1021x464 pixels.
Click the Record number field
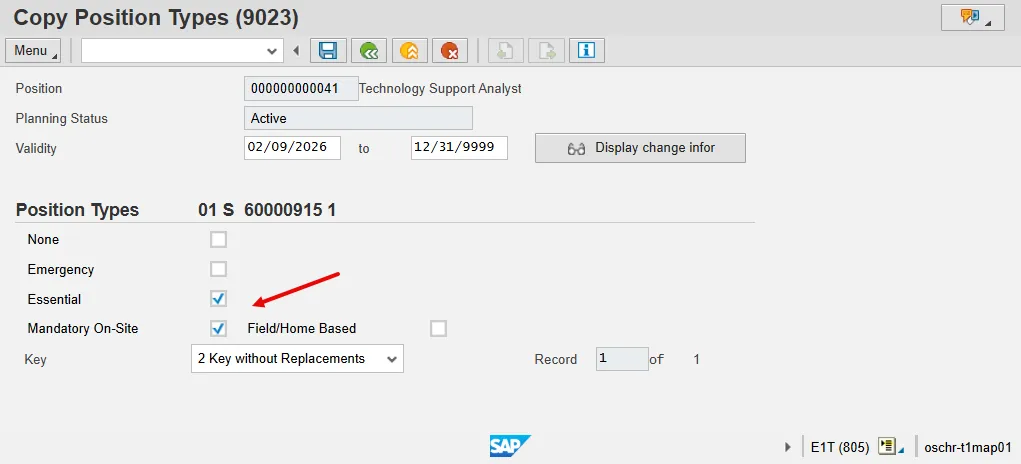[622, 359]
